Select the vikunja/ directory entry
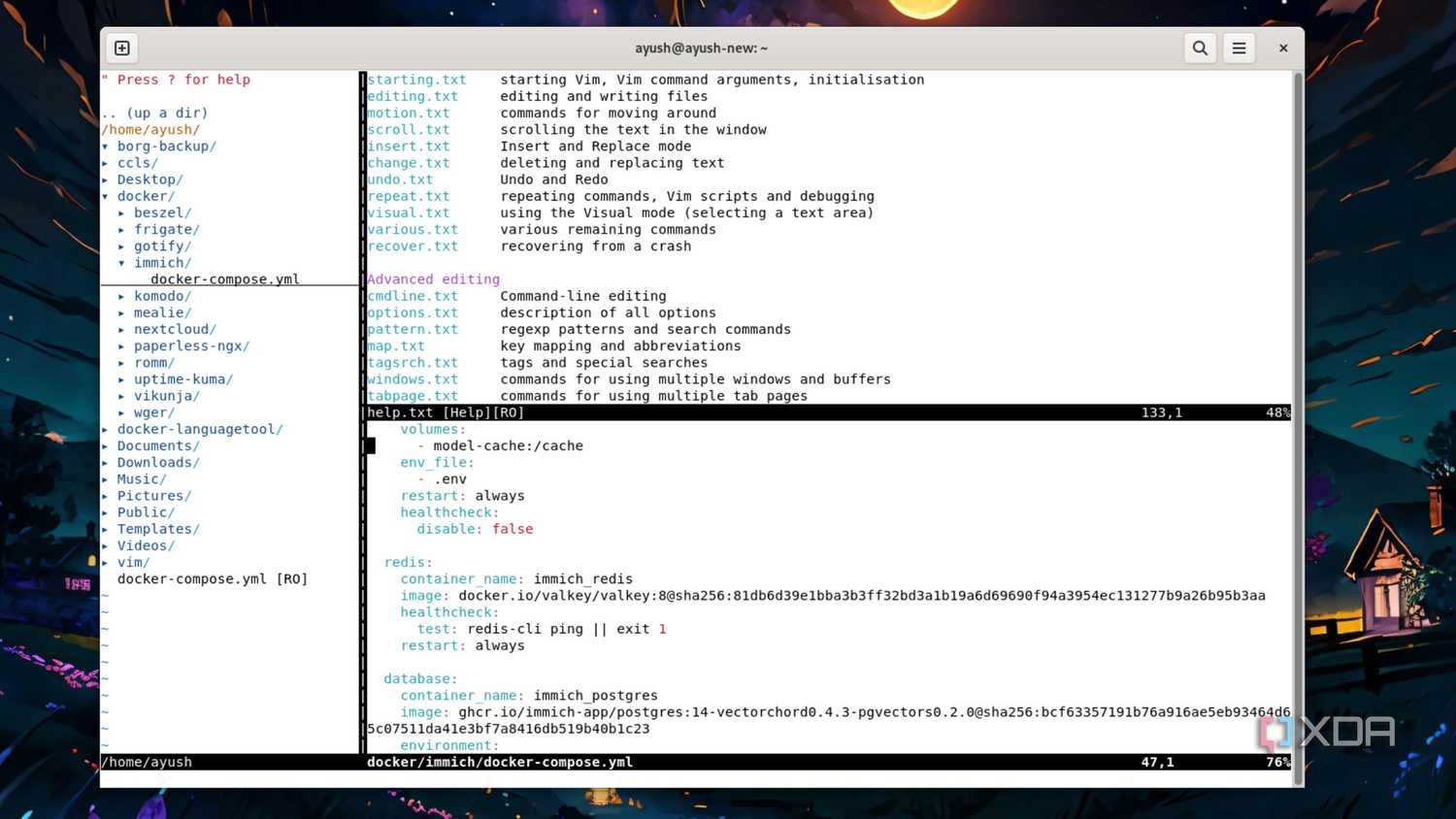 pyautogui.click(x=167, y=396)
